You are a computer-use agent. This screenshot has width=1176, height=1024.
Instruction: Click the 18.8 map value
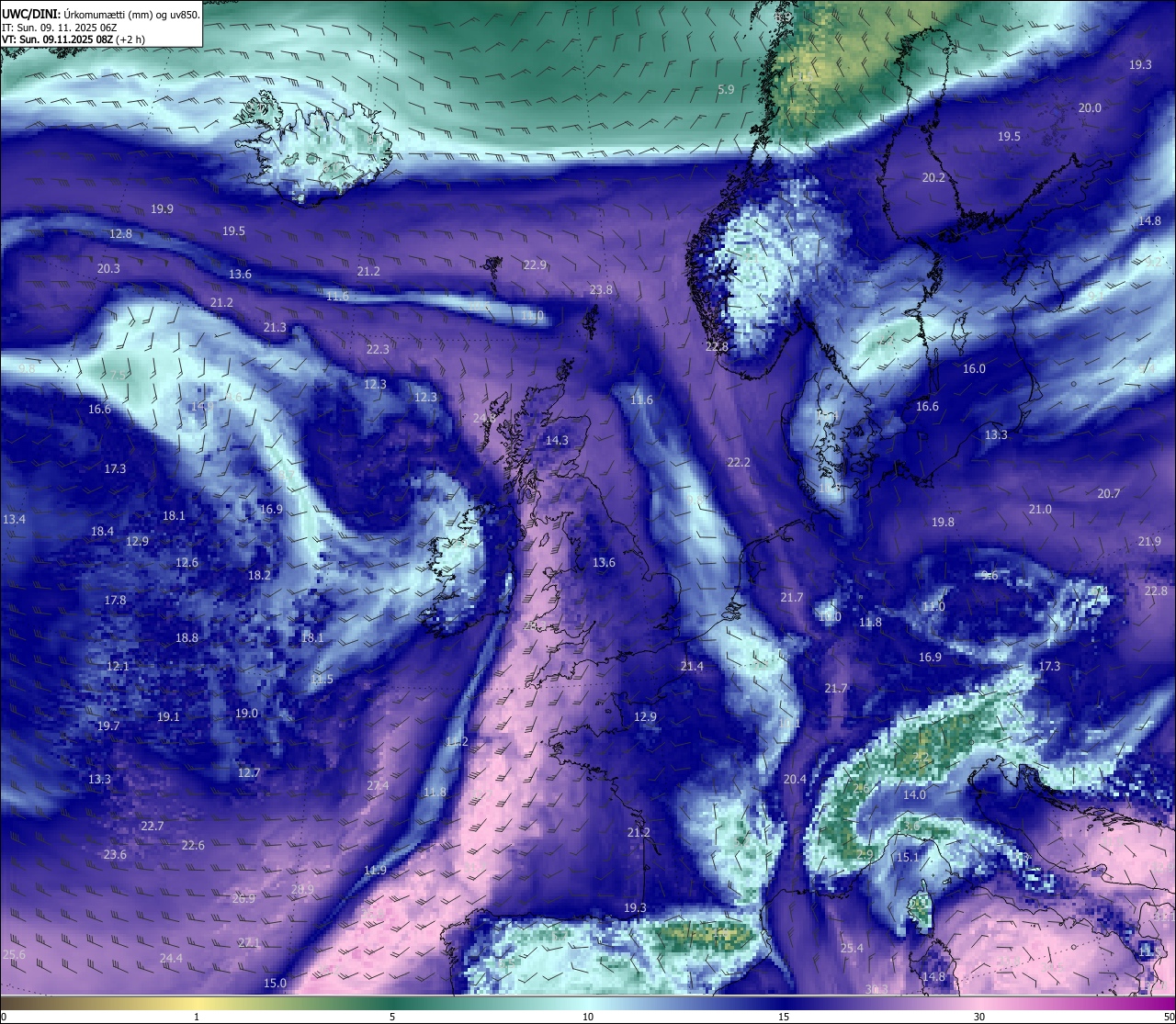(x=187, y=637)
